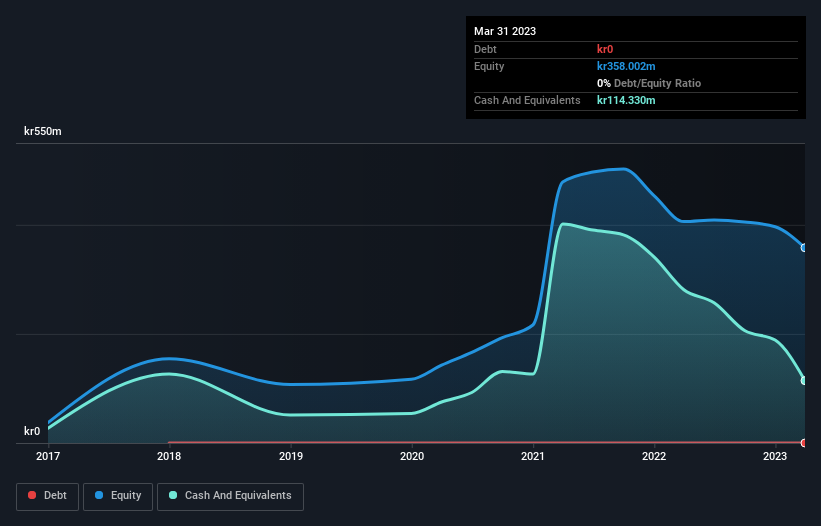Toggle the Cash And Equivalents legend button
The width and height of the screenshot is (821, 526).
tap(230, 496)
